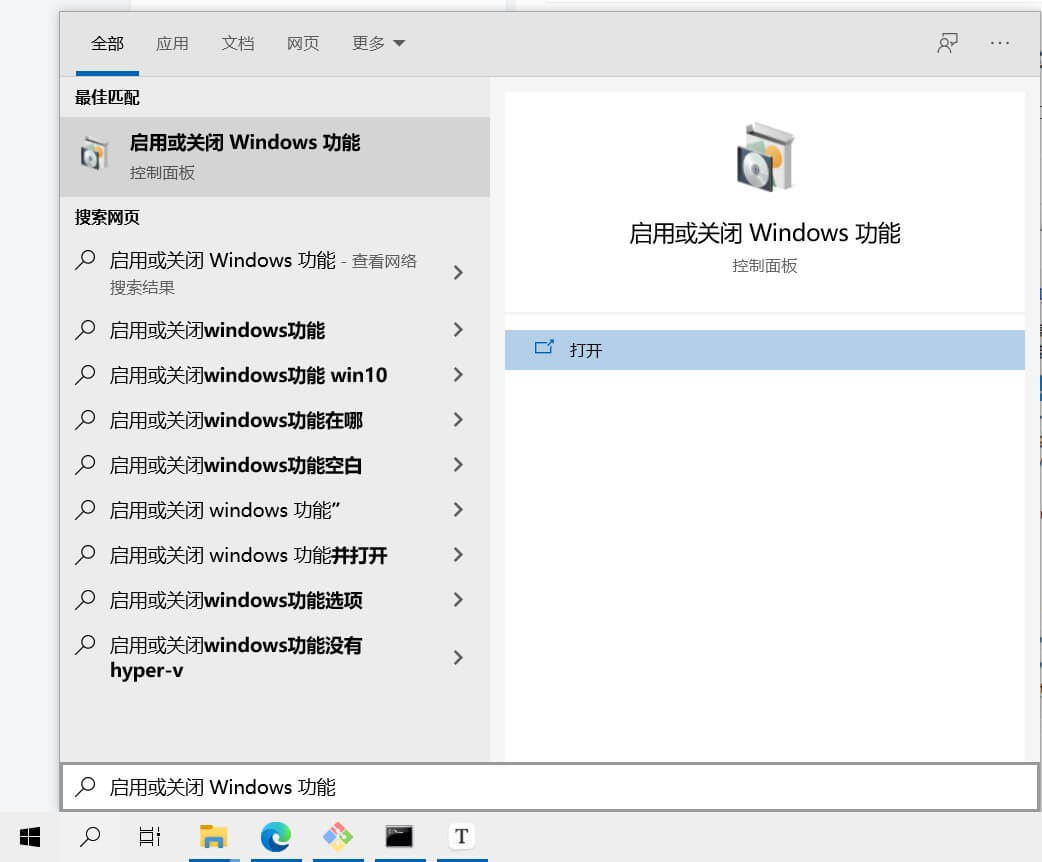Select suggestion 启用或关闭windows功能没有 hyper-v

(x=275, y=658)
